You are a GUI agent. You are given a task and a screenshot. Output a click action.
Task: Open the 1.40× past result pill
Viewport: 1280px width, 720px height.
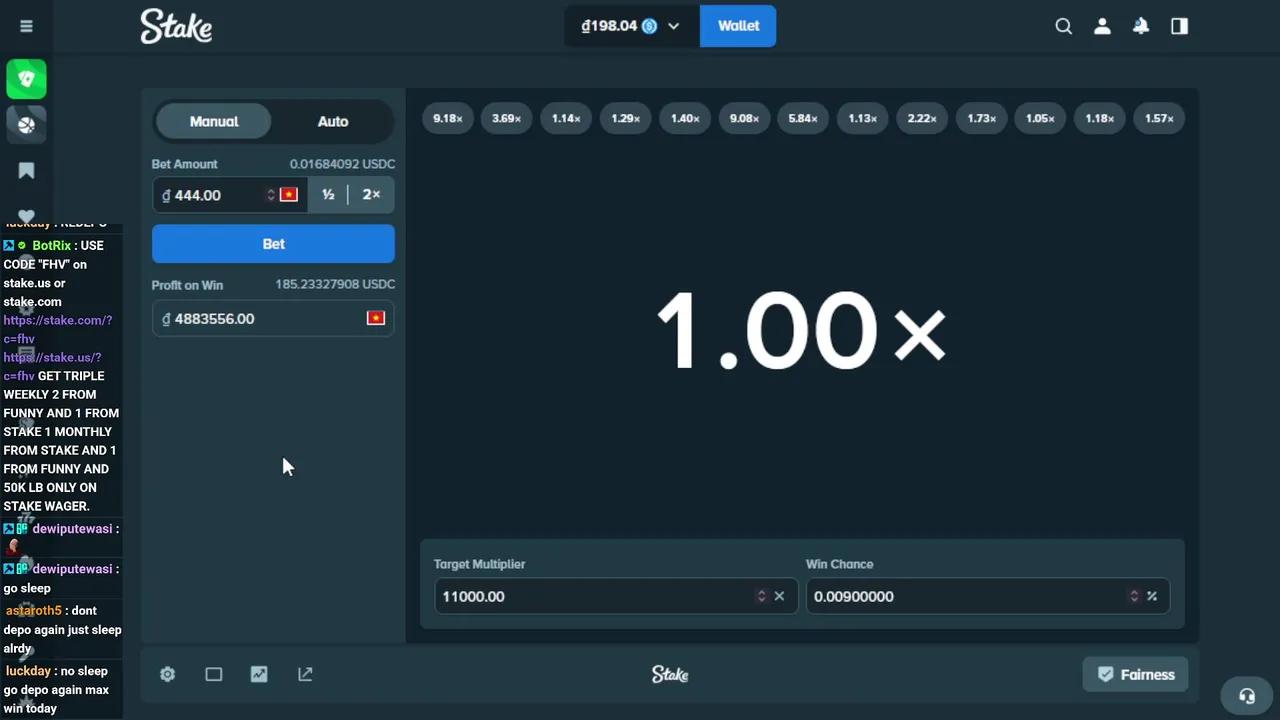click(x=685, y=119)
